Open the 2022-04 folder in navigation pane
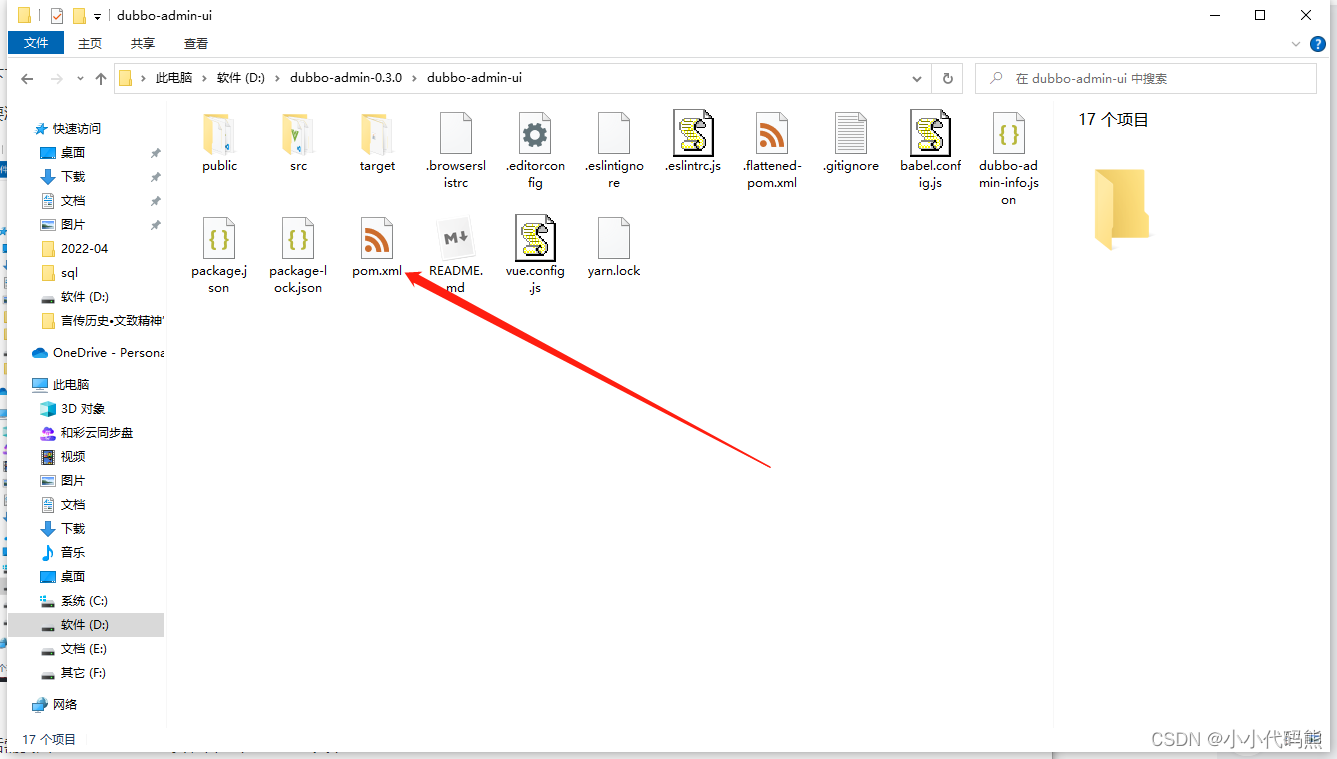The image size is (1337, 759). point(84,248)
